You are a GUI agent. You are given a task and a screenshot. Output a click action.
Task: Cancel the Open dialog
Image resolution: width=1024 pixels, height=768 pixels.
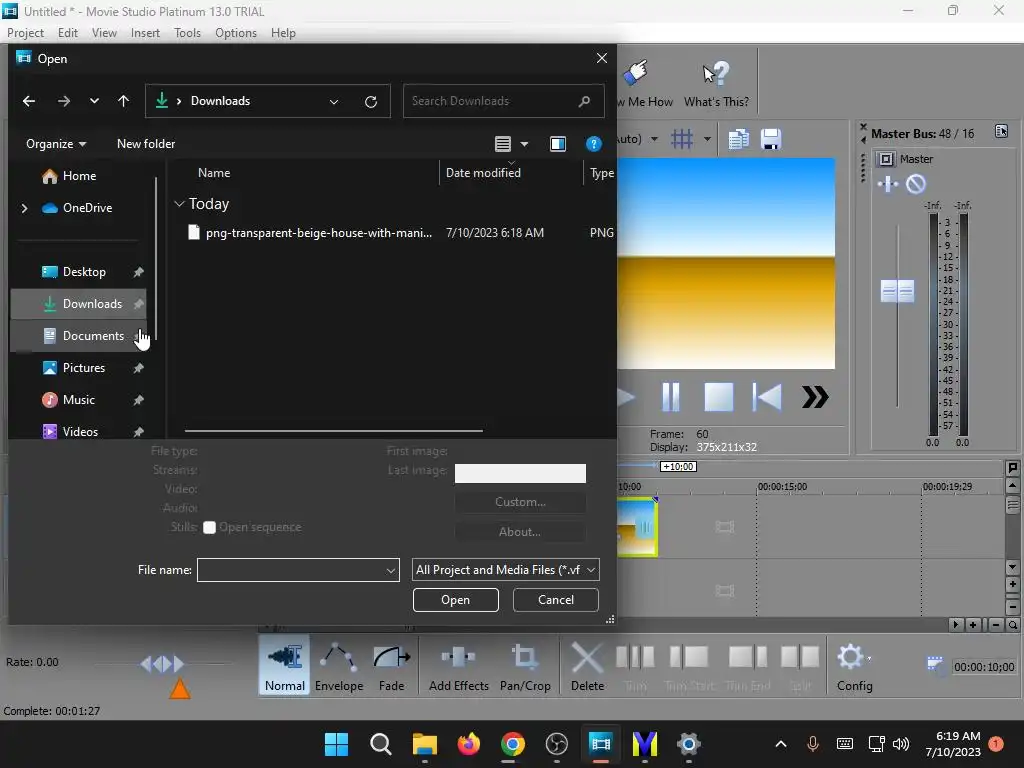[556, 600]
